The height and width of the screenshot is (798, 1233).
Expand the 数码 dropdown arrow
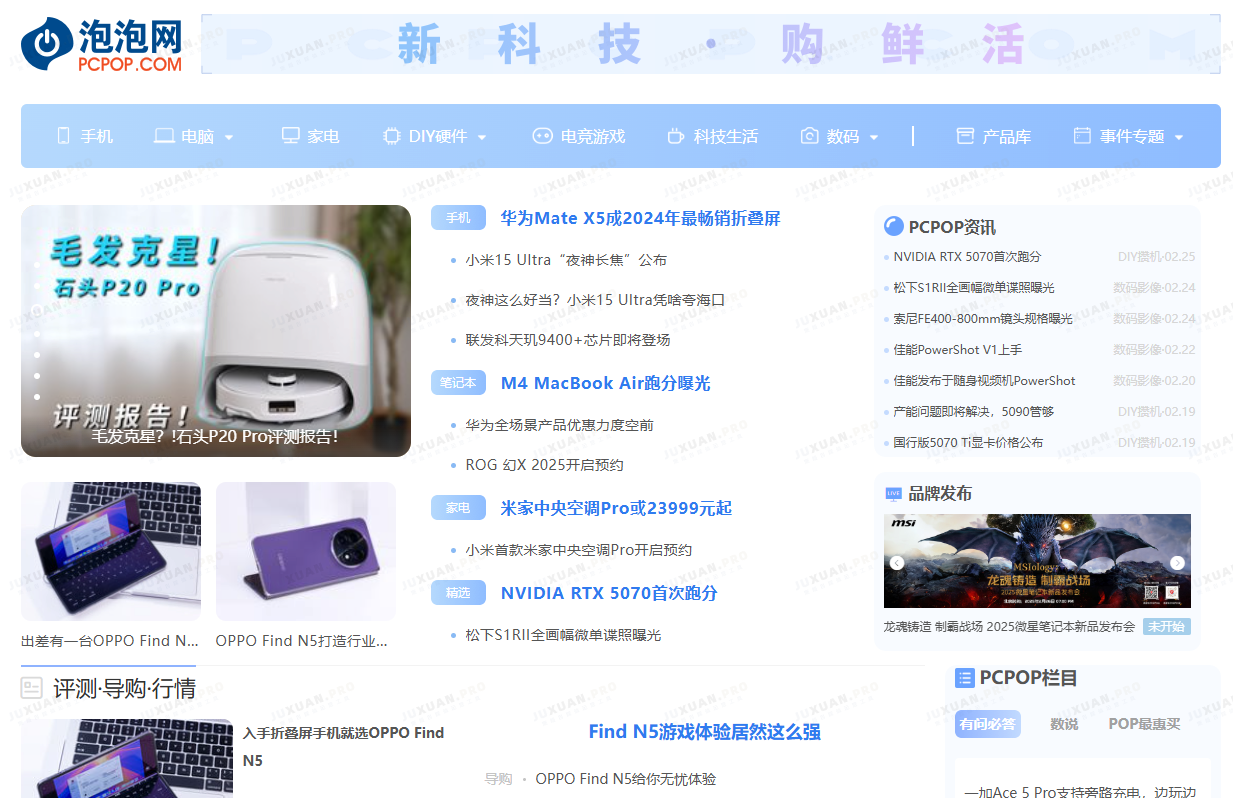click(874, 137)
